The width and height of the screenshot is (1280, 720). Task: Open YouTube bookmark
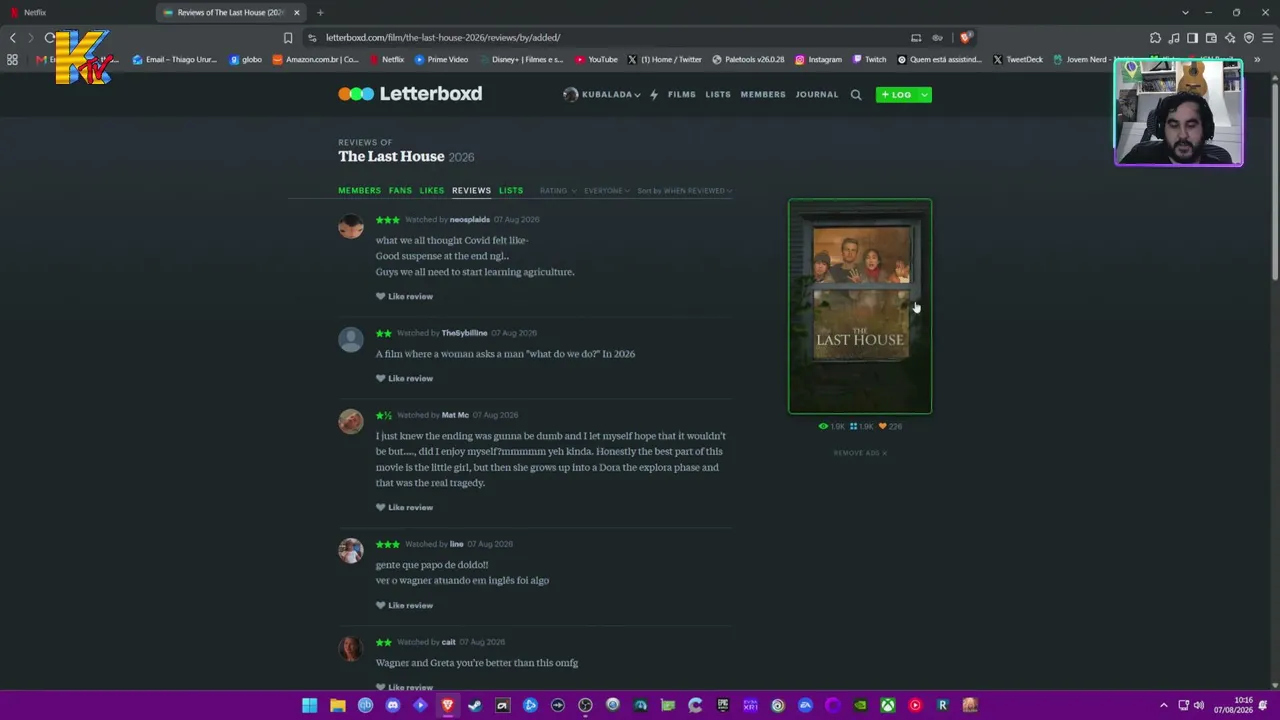596,60
